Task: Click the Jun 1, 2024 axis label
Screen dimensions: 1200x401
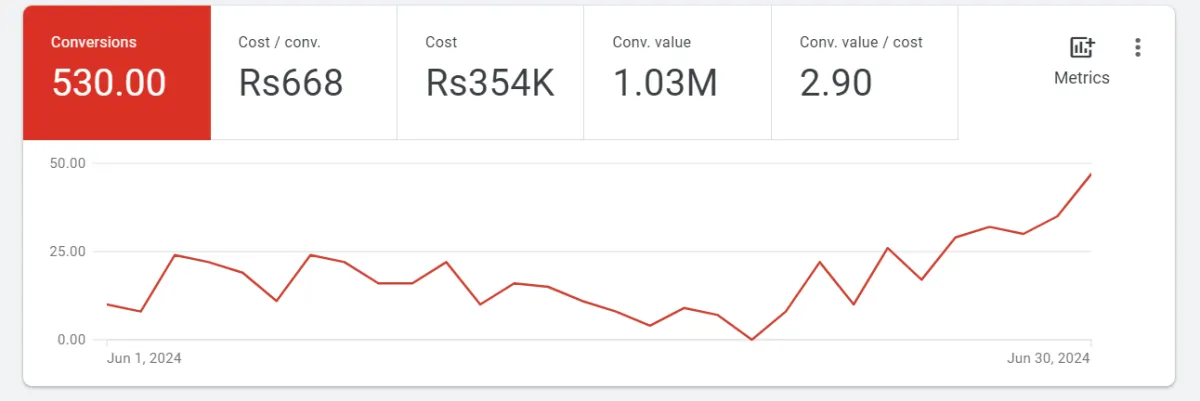Action: pyautogui.click(x=144, y=358)
